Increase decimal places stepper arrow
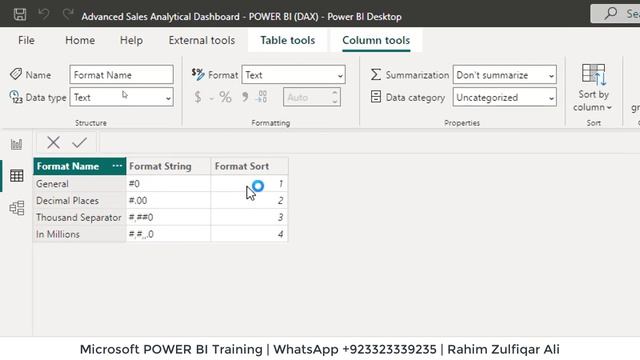 [x=335, y=93]
